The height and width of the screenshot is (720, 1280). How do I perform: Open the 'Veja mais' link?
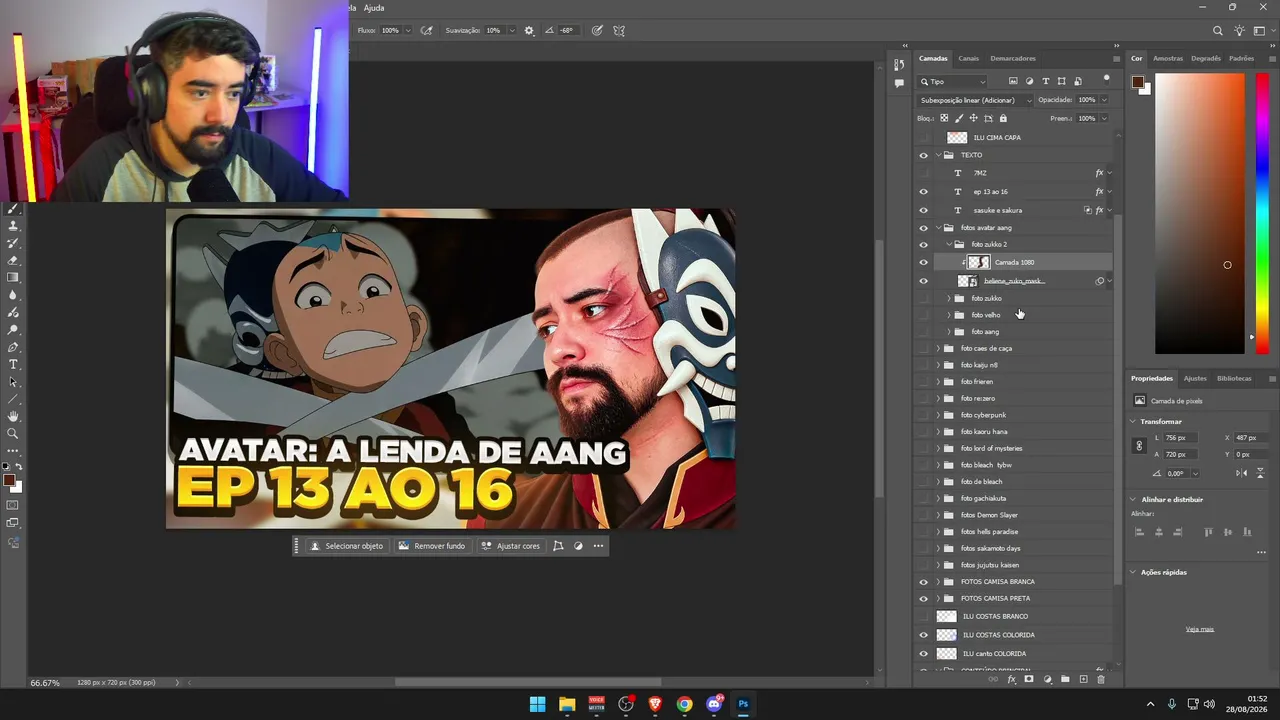1200,629
